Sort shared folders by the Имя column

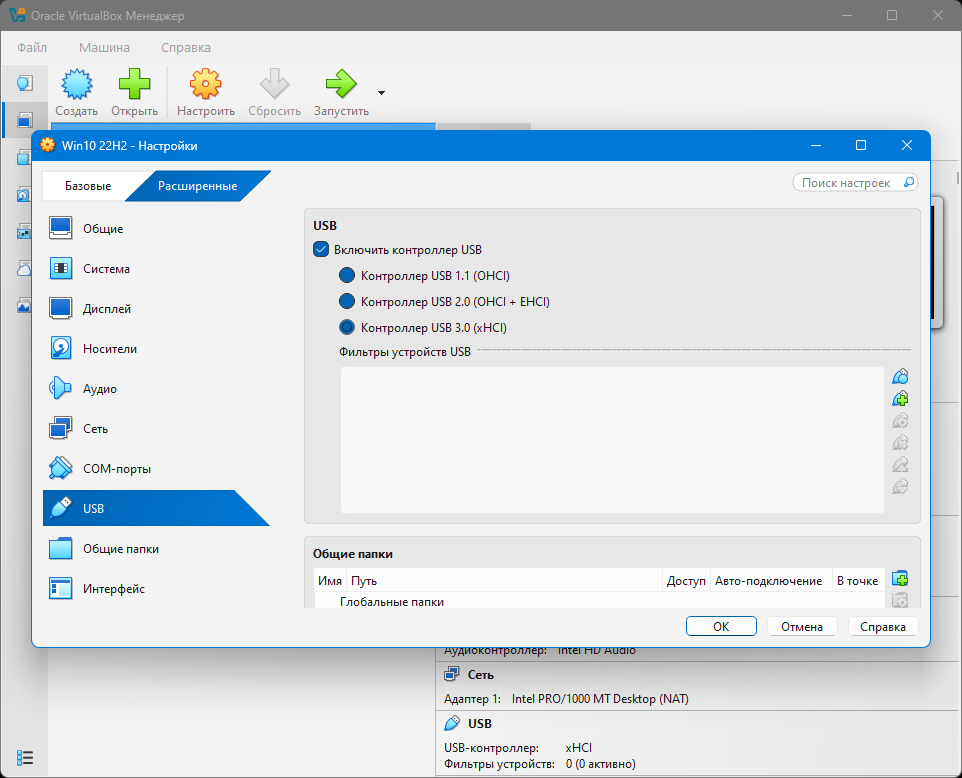tap(330, 580)
